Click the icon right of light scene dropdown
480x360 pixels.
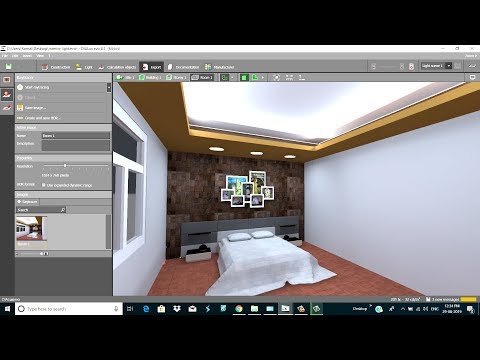(458, 66)
